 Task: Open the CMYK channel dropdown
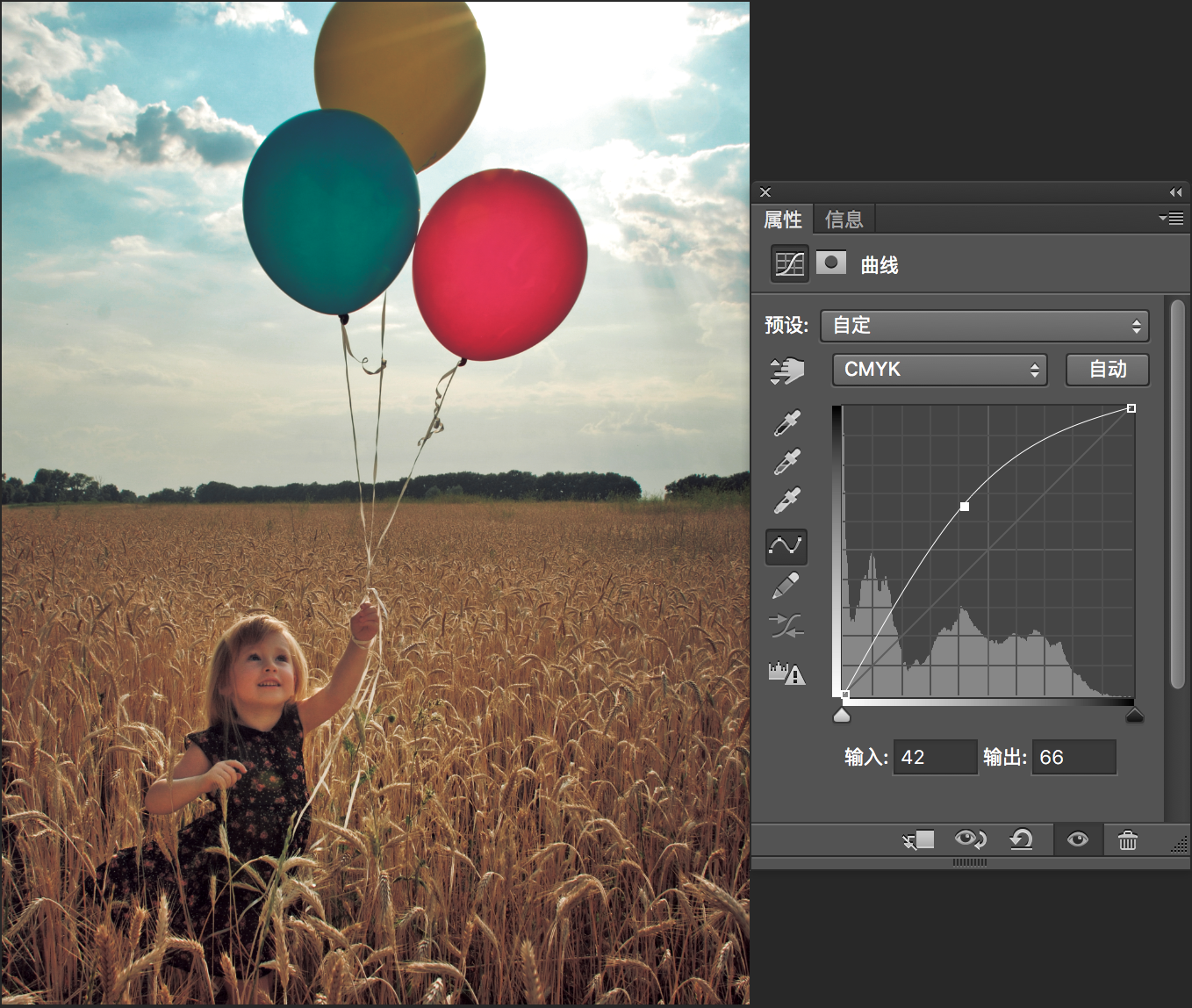(940, 370)
